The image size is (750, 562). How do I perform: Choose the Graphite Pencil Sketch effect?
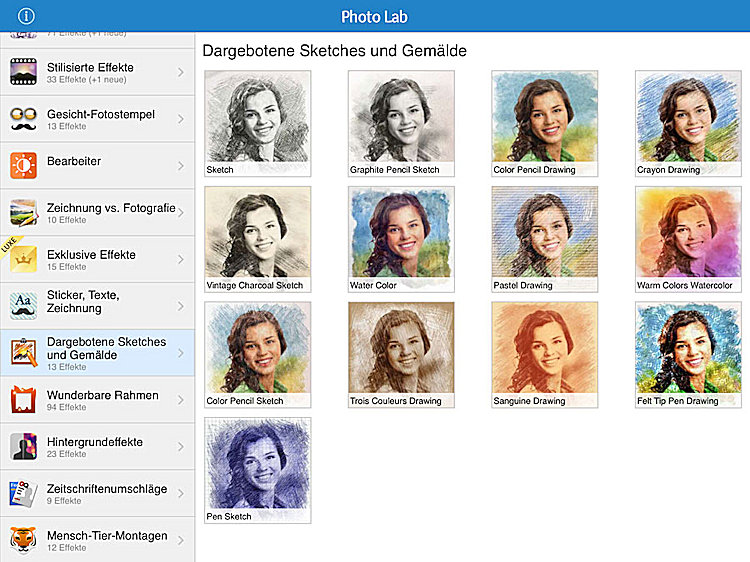(x=401, y=123)
